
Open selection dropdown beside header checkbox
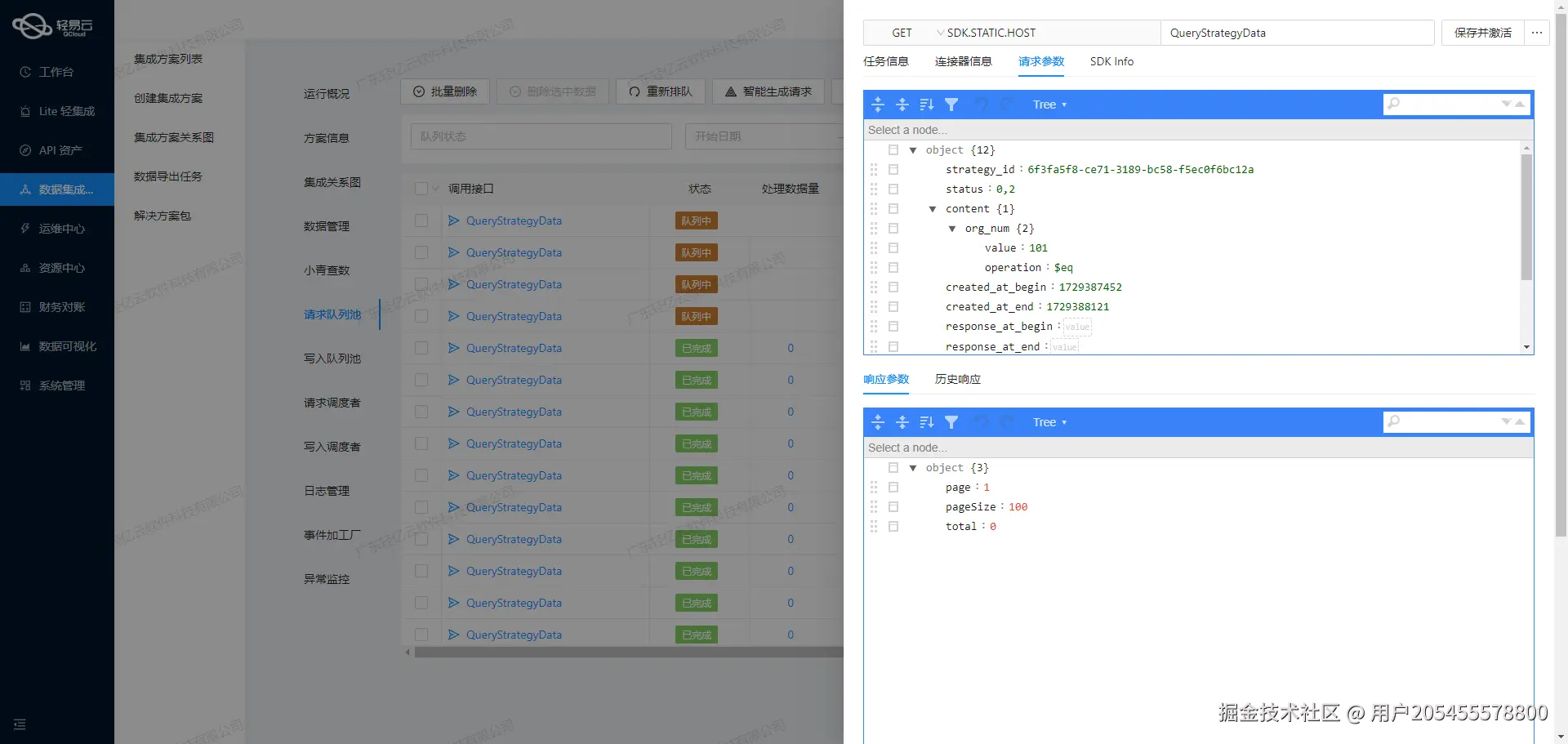point(436,189)
